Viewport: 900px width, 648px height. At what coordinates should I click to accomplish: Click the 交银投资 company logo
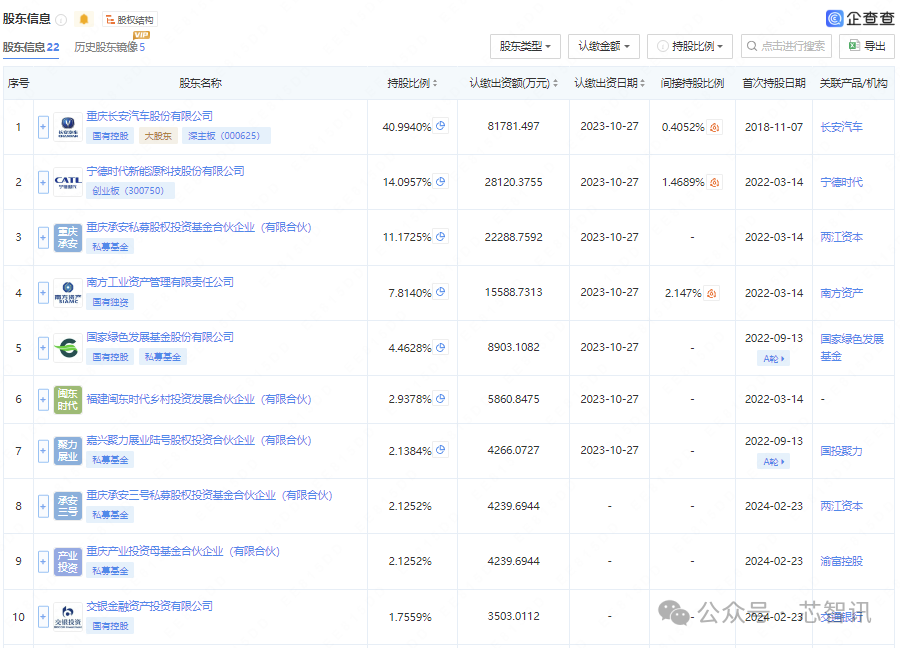coord(68,617)
